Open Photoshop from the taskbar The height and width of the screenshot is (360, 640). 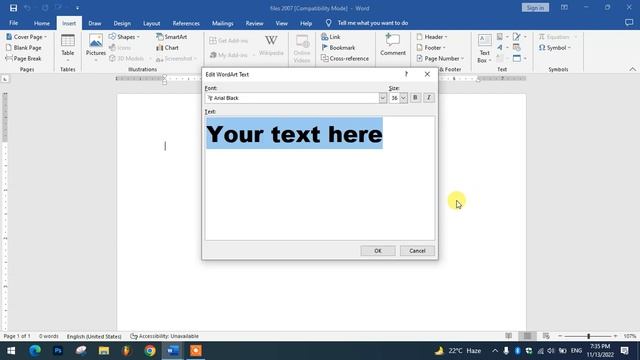pyautogui.click(x=58, y=351)
